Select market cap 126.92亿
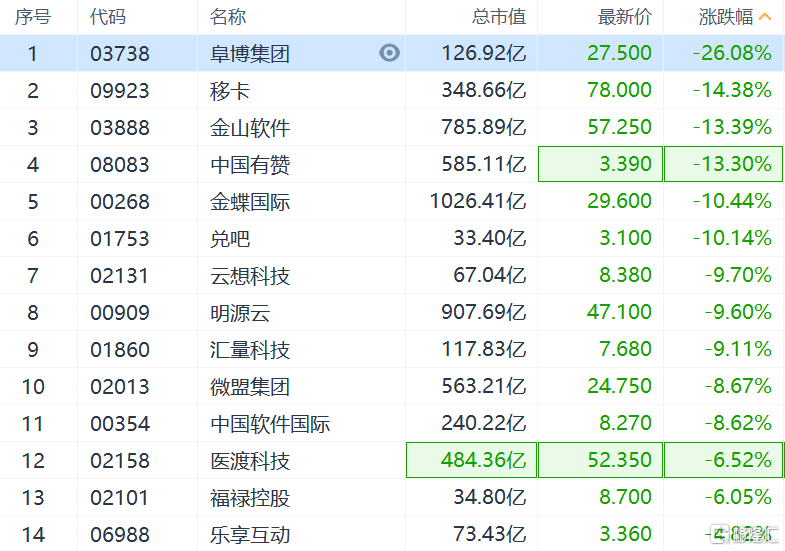 pyautogui.click(x=484, y=53)
